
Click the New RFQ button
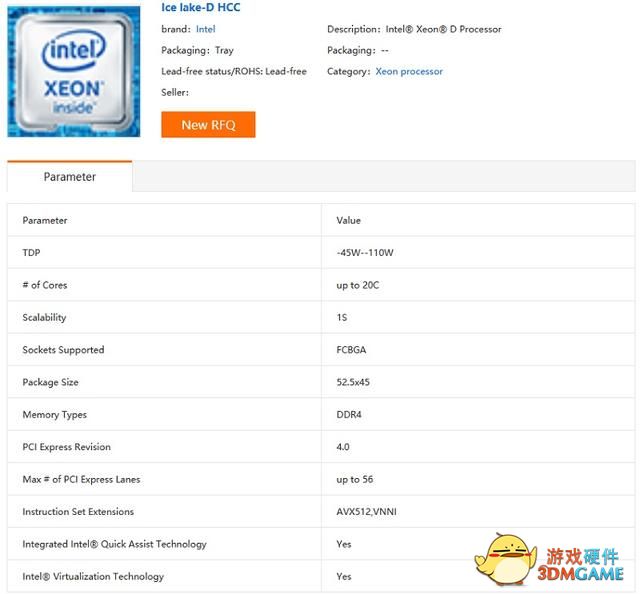tap(208, 125)
